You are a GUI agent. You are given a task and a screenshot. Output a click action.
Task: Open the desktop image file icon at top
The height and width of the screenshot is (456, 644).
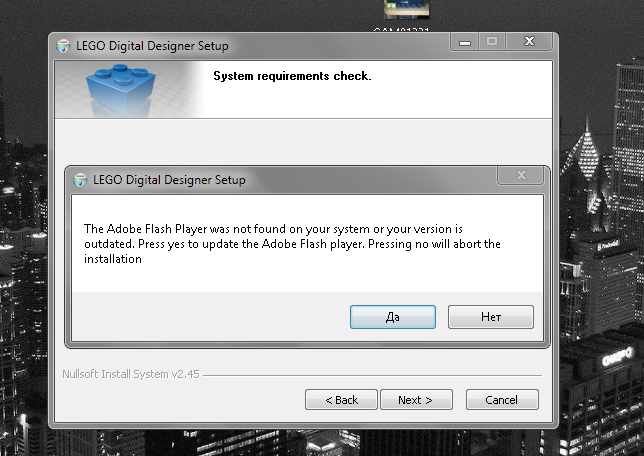[406, 9]
